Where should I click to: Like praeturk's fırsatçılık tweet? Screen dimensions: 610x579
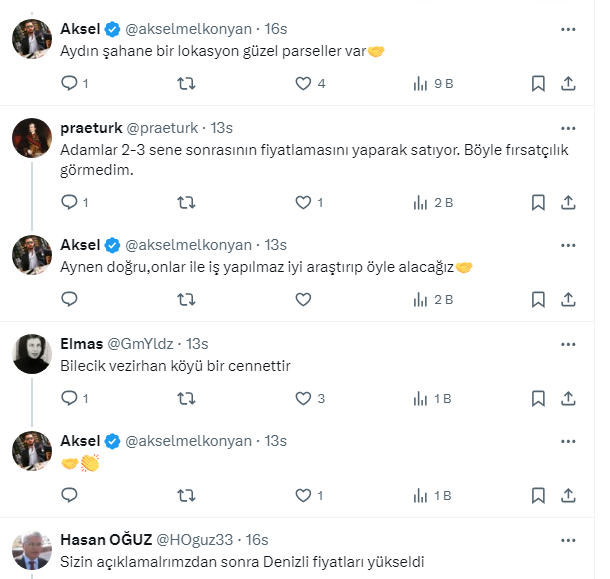pyautogui.click(x=304, y=203)
